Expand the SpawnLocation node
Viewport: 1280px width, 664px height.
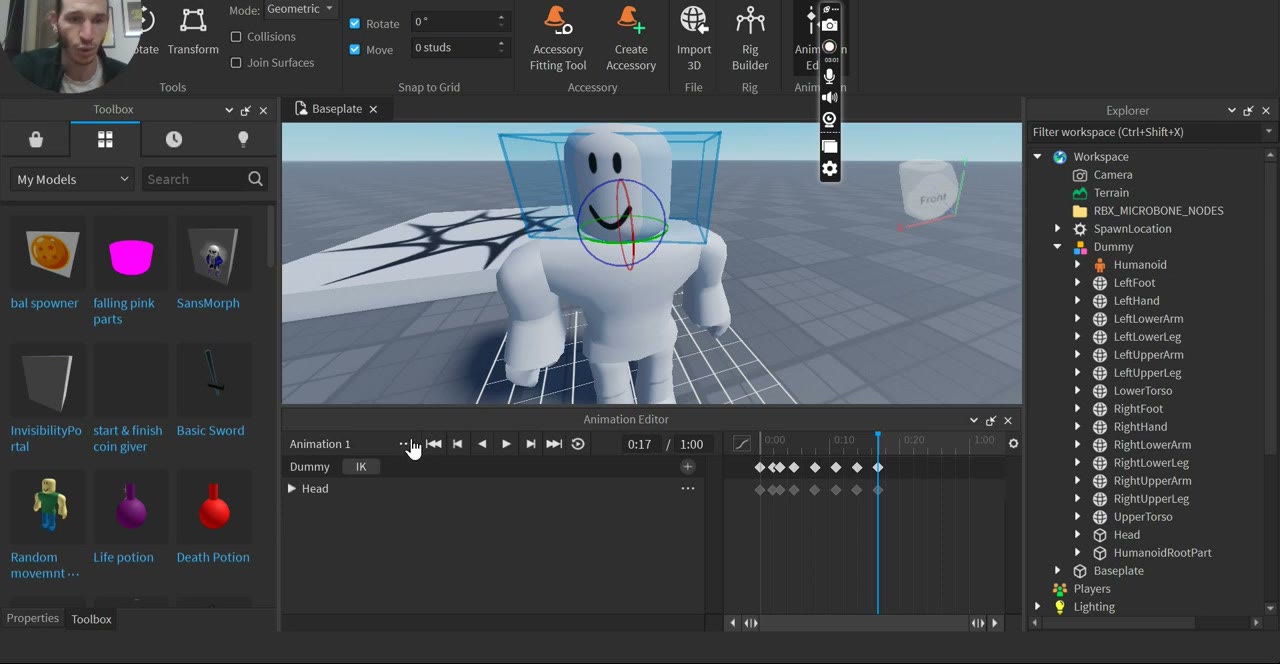(x=1058, y=229)
